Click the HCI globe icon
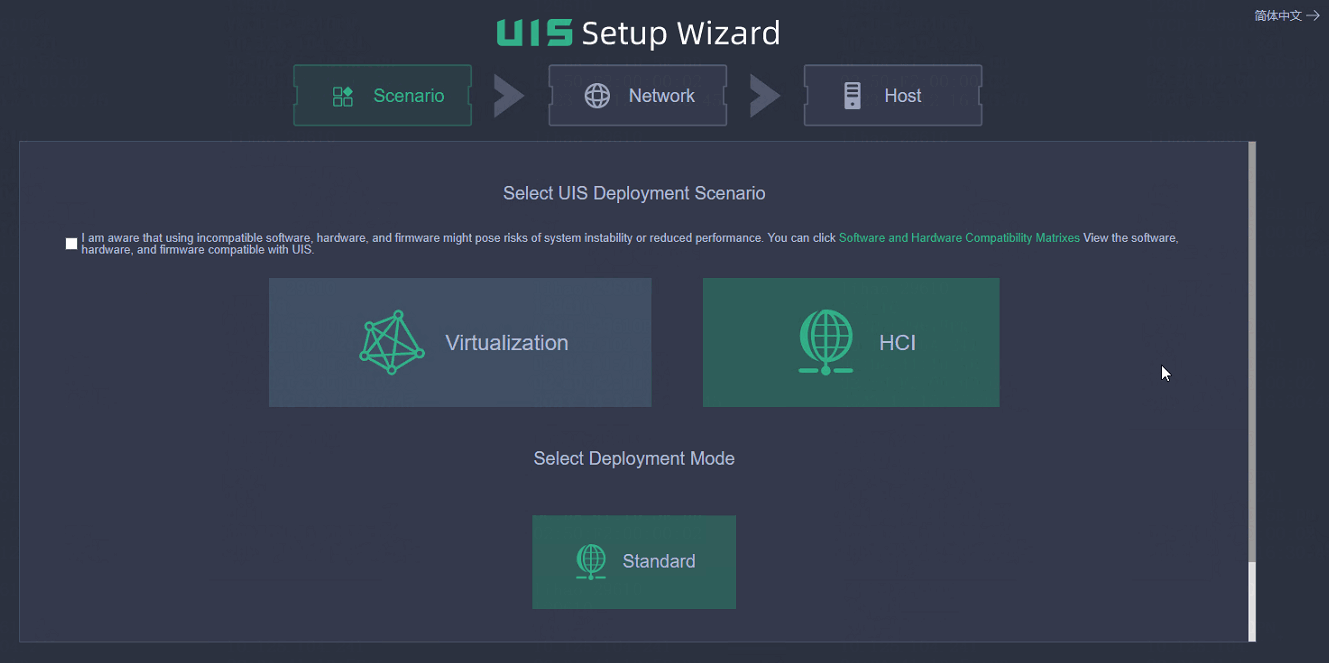Image resolution: width=1329 pixels, height=663 pixels. [826, 342]
